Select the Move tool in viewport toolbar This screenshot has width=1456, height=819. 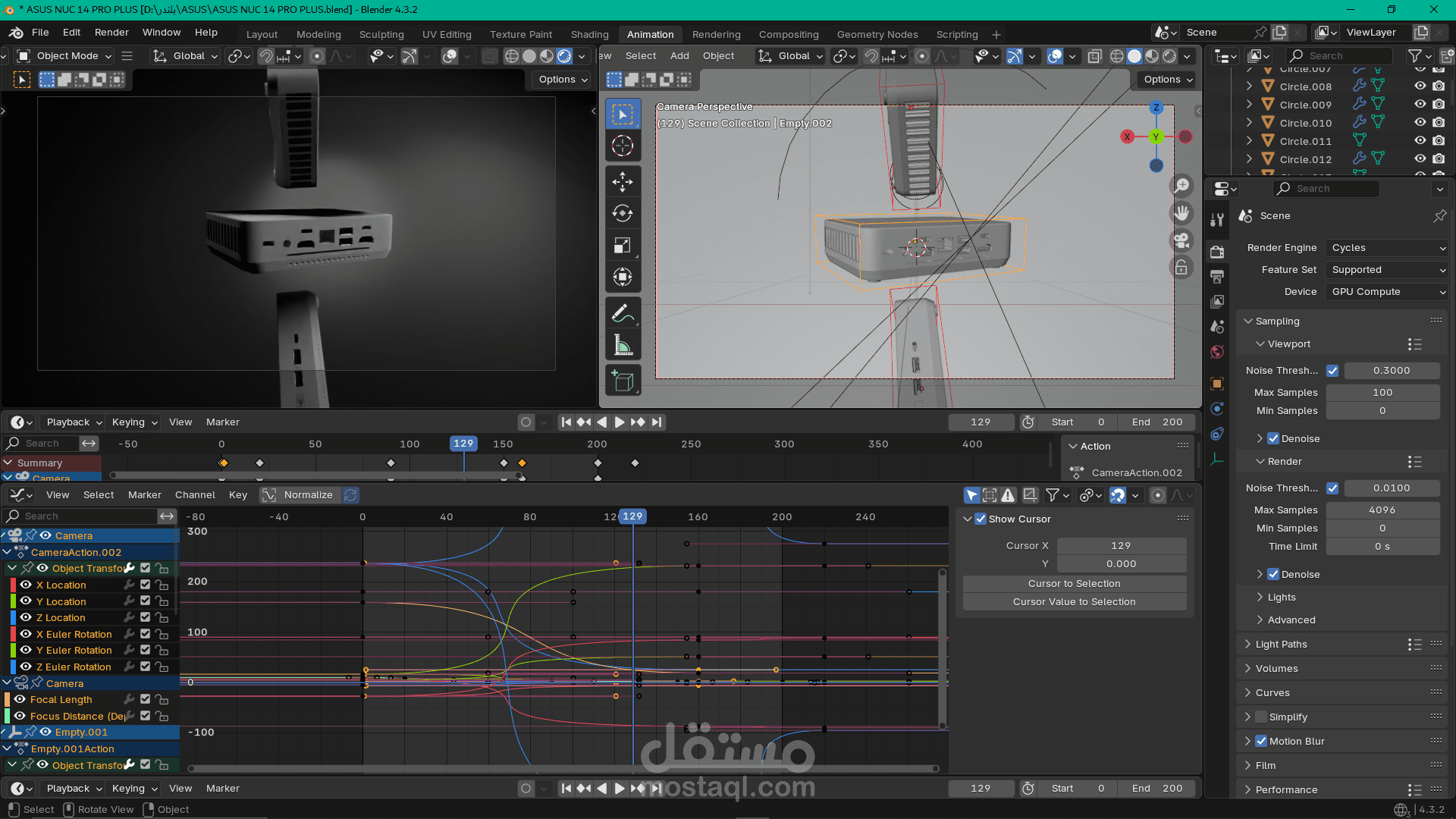click(x=623, y=181)
